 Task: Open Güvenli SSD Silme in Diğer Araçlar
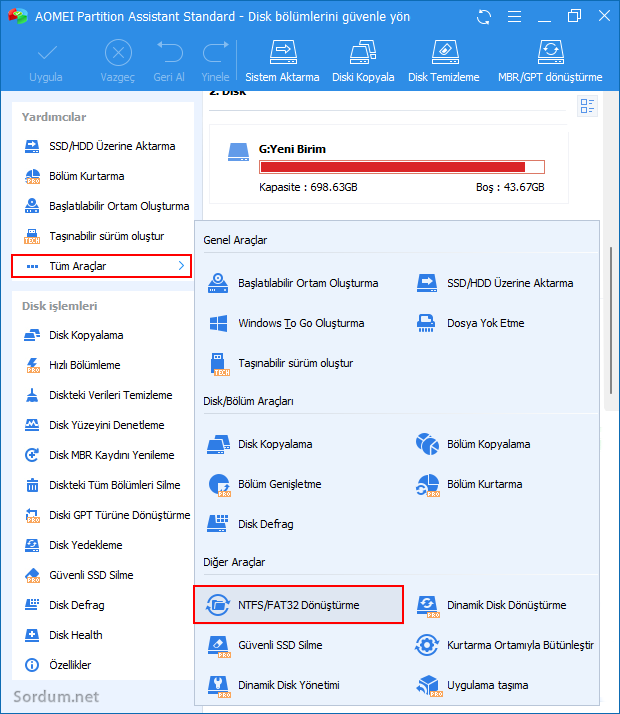point(265,645)
